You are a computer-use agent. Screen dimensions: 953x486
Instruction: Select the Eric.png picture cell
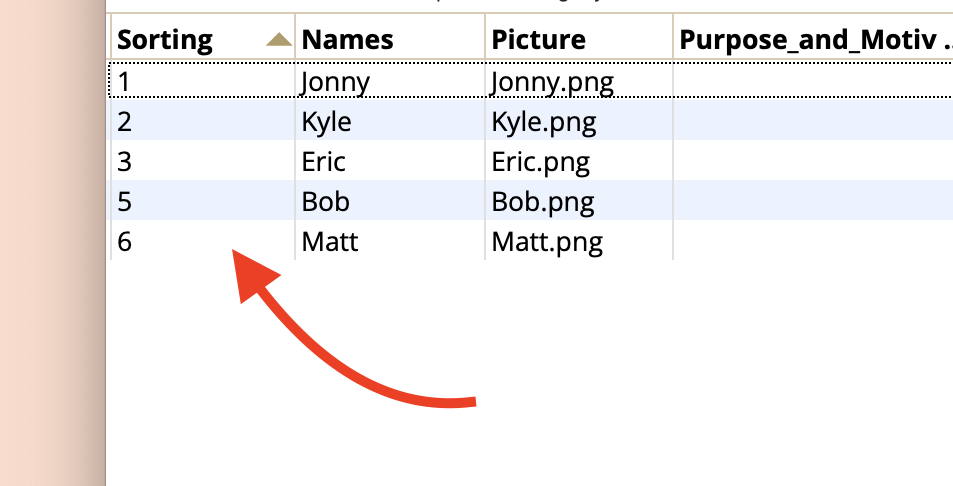[579, 160]
